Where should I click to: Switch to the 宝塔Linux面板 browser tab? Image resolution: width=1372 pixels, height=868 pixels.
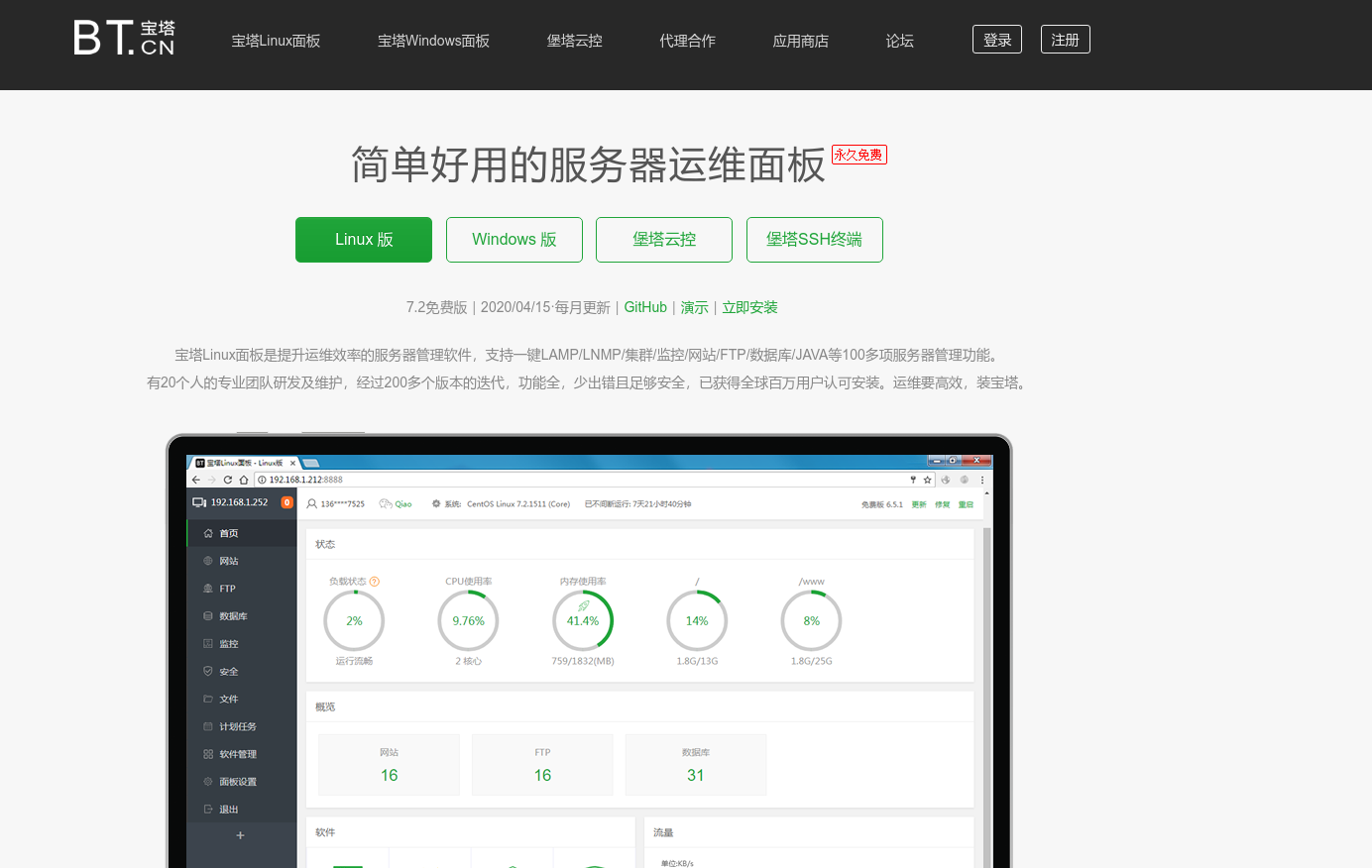tap(246, 461)
